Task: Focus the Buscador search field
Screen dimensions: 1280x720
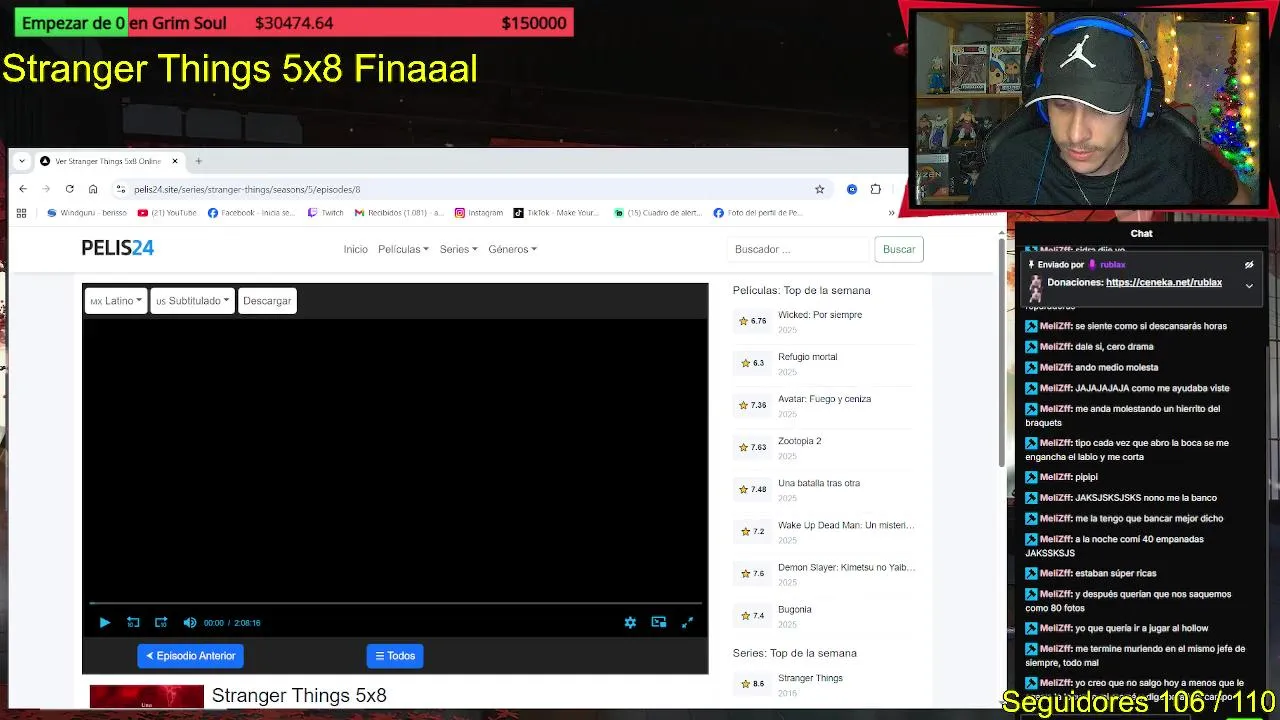Action: pyautogui.click(x=798, y=249)
